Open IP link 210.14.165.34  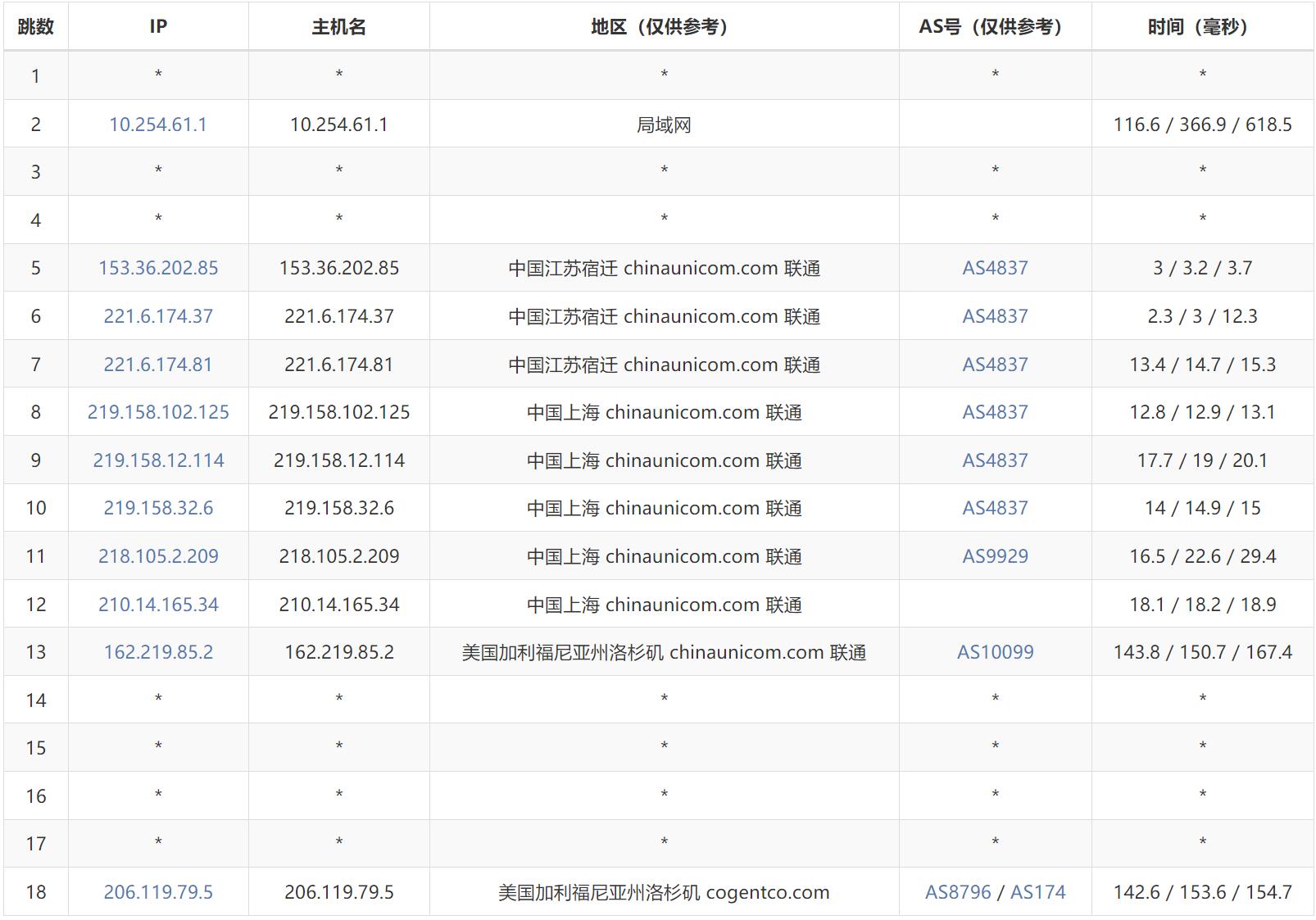tap(158, 605)
